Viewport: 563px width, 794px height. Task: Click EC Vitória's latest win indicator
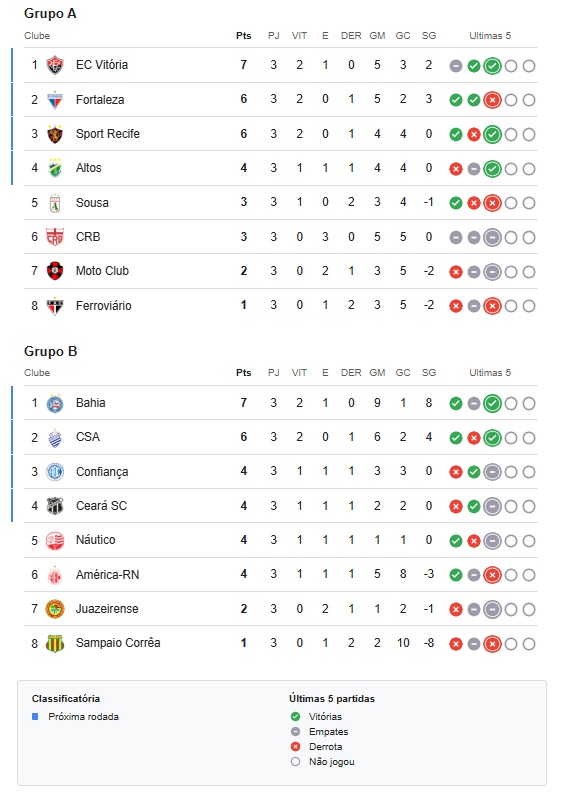click(x=492, y=66)
